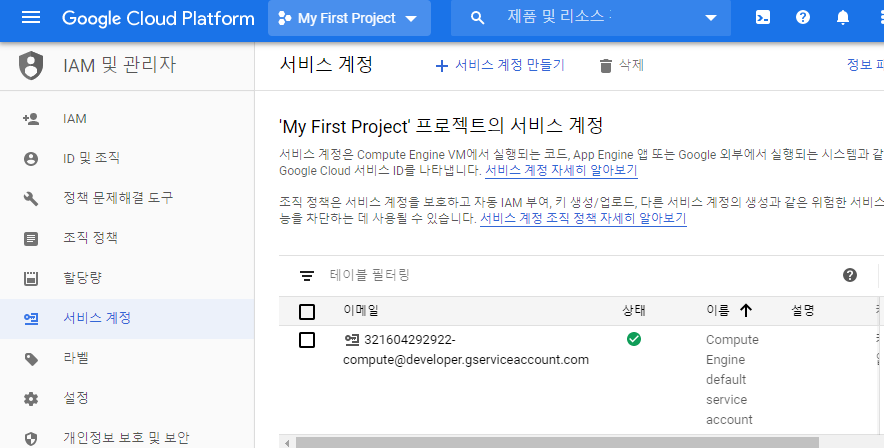Click 서비스 계정 만들기 button
884x448 pixels.
pos(500,65)
